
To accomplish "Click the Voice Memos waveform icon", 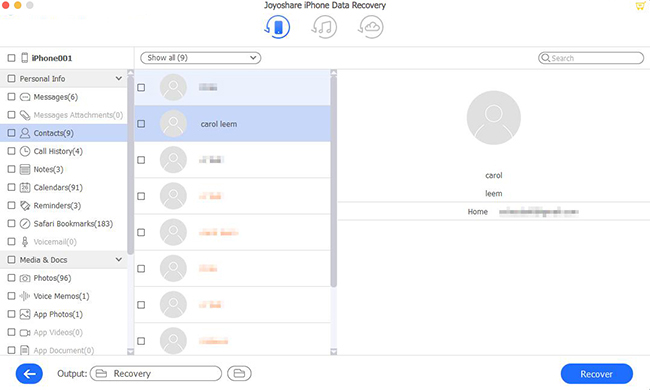I will 25,296.
